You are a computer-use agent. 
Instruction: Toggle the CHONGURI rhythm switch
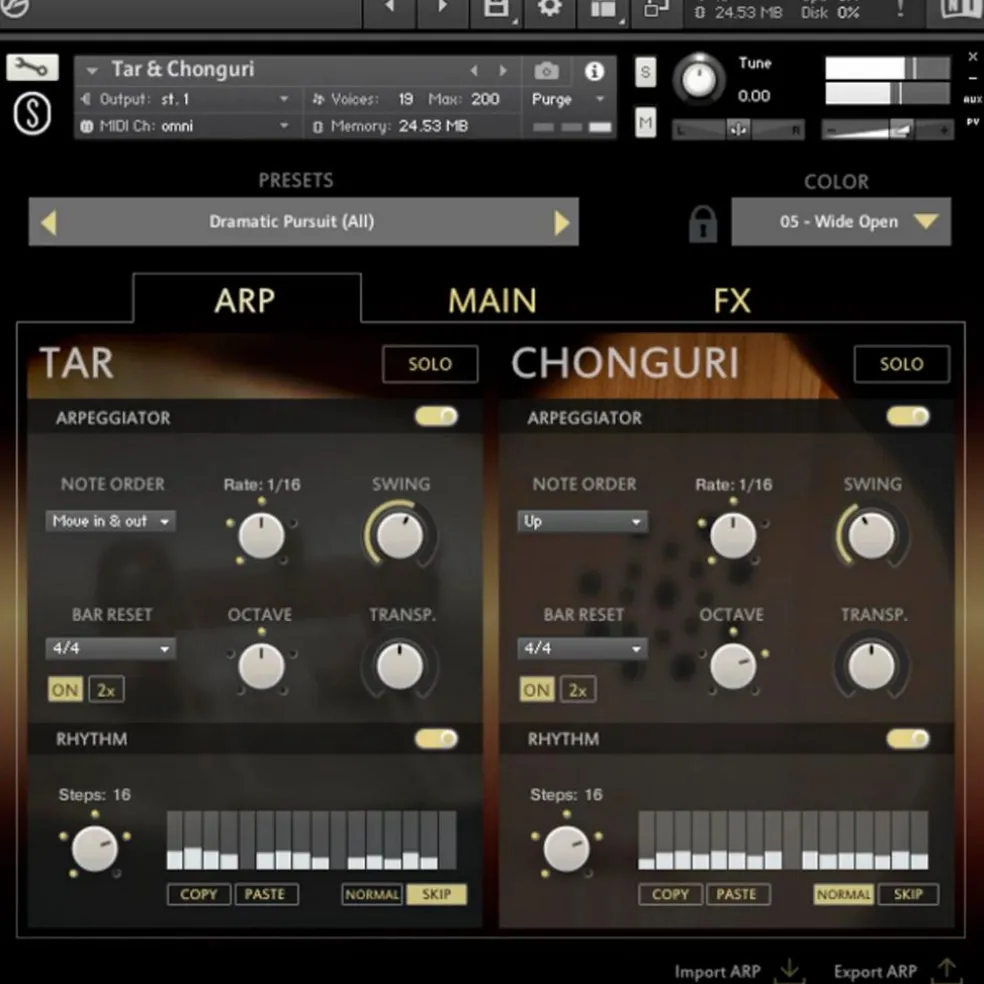(x=908, y=739)
